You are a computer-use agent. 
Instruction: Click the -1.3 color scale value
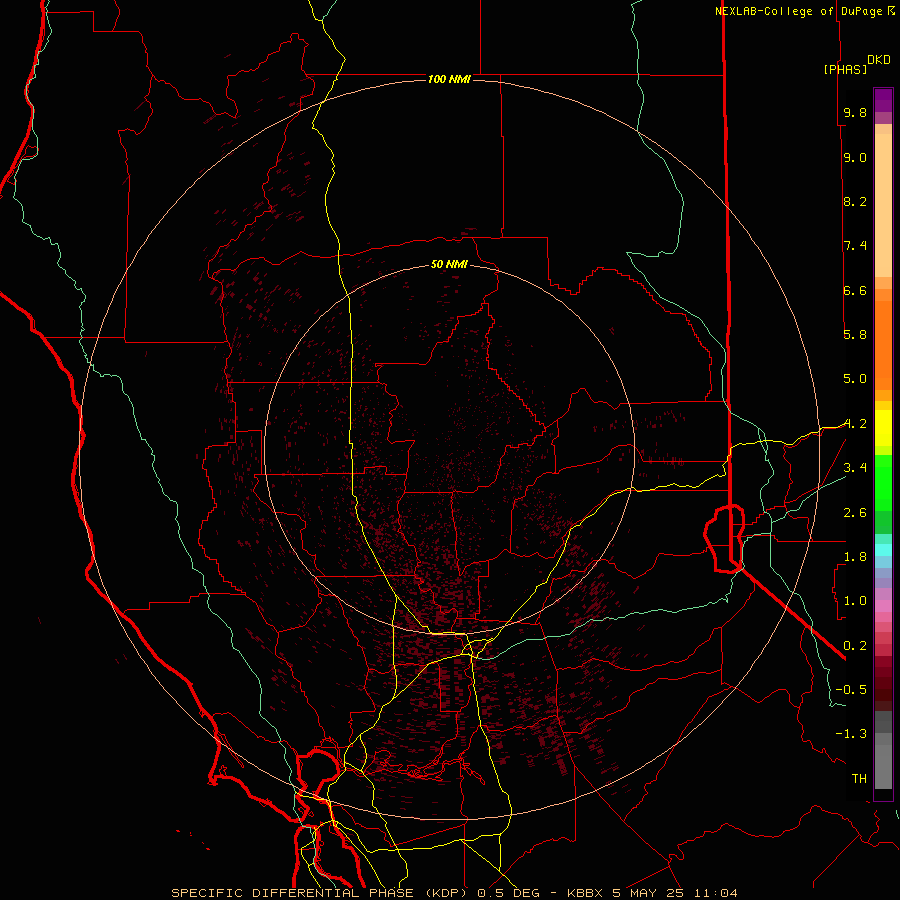click(851, 734)
